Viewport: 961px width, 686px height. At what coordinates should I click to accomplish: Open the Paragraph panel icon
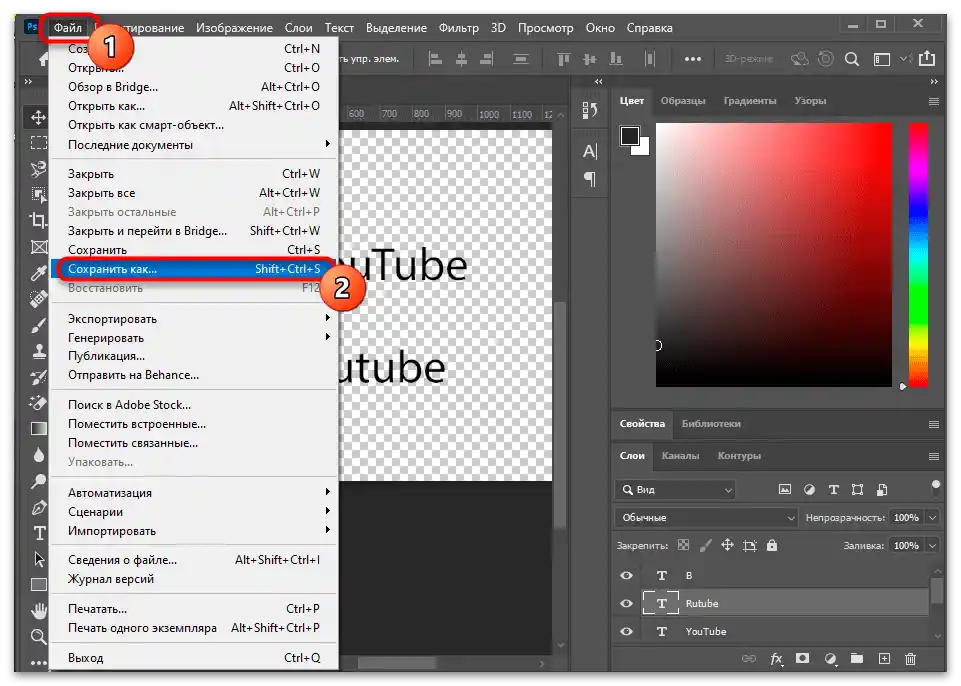(590, 179)
